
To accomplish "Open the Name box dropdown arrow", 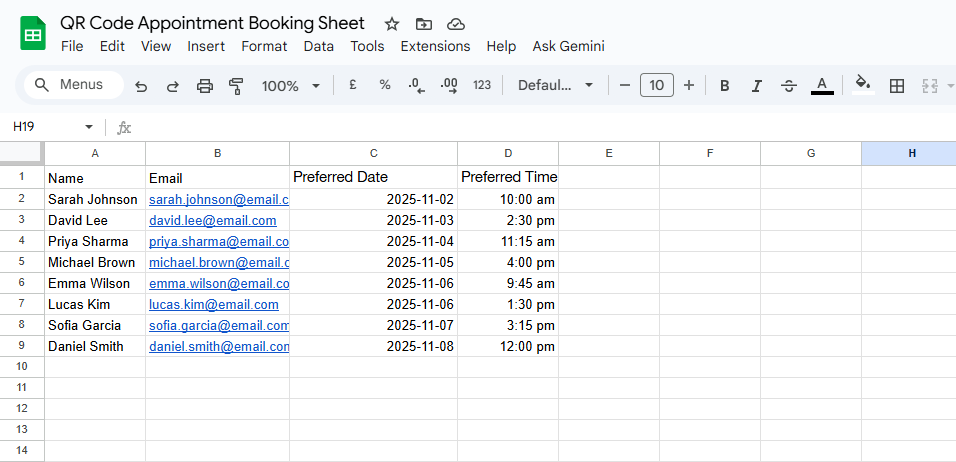I will 89,127.
